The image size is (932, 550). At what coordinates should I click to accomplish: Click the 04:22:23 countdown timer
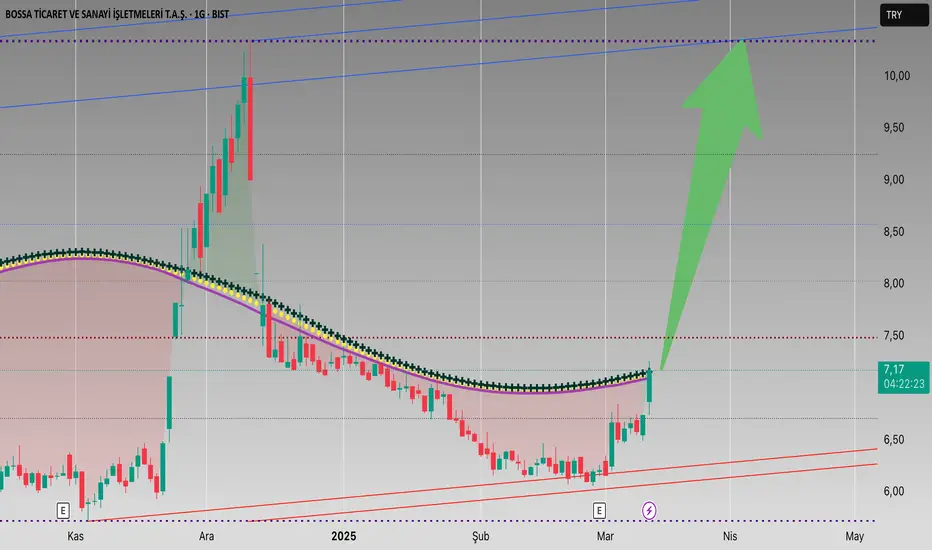(904, 384)
